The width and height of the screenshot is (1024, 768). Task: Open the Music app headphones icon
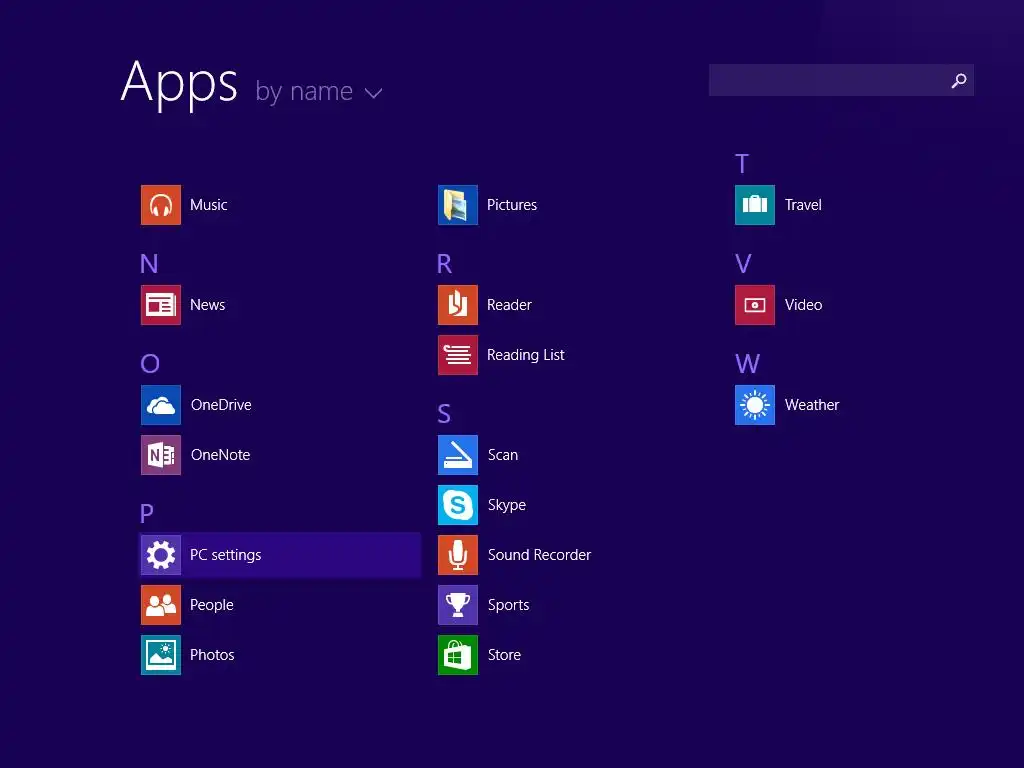pos(161,205)
